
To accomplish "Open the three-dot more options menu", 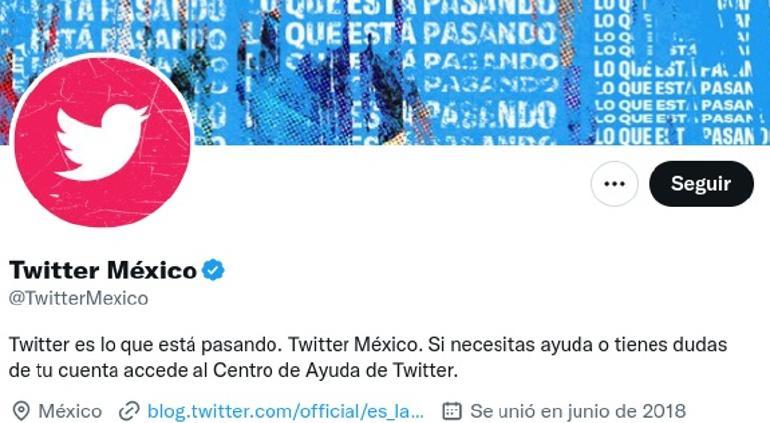I will click(614, 184).
